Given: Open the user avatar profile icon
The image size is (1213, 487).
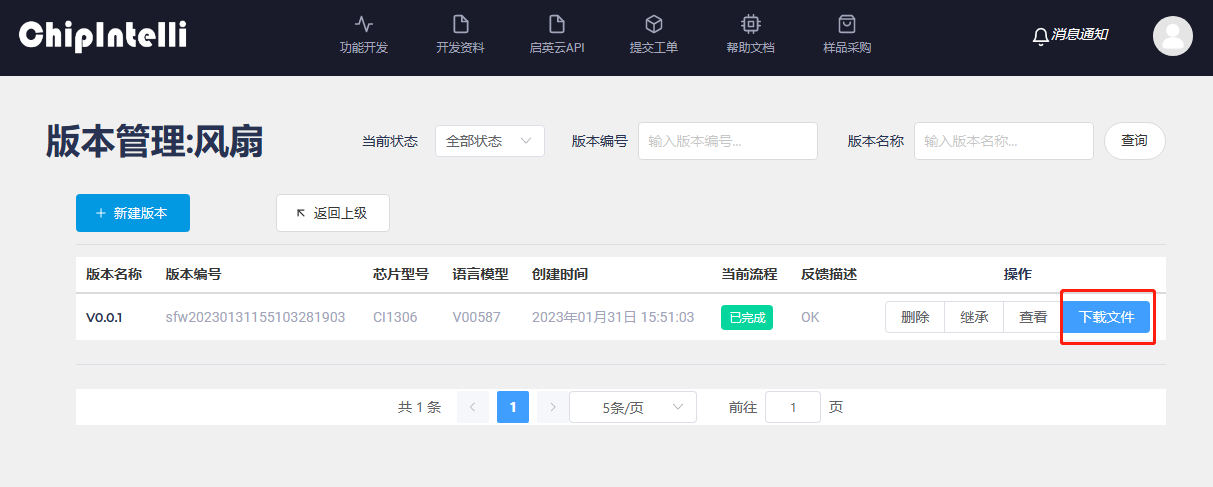Looking at the screenshot, I should (1172, 36).
